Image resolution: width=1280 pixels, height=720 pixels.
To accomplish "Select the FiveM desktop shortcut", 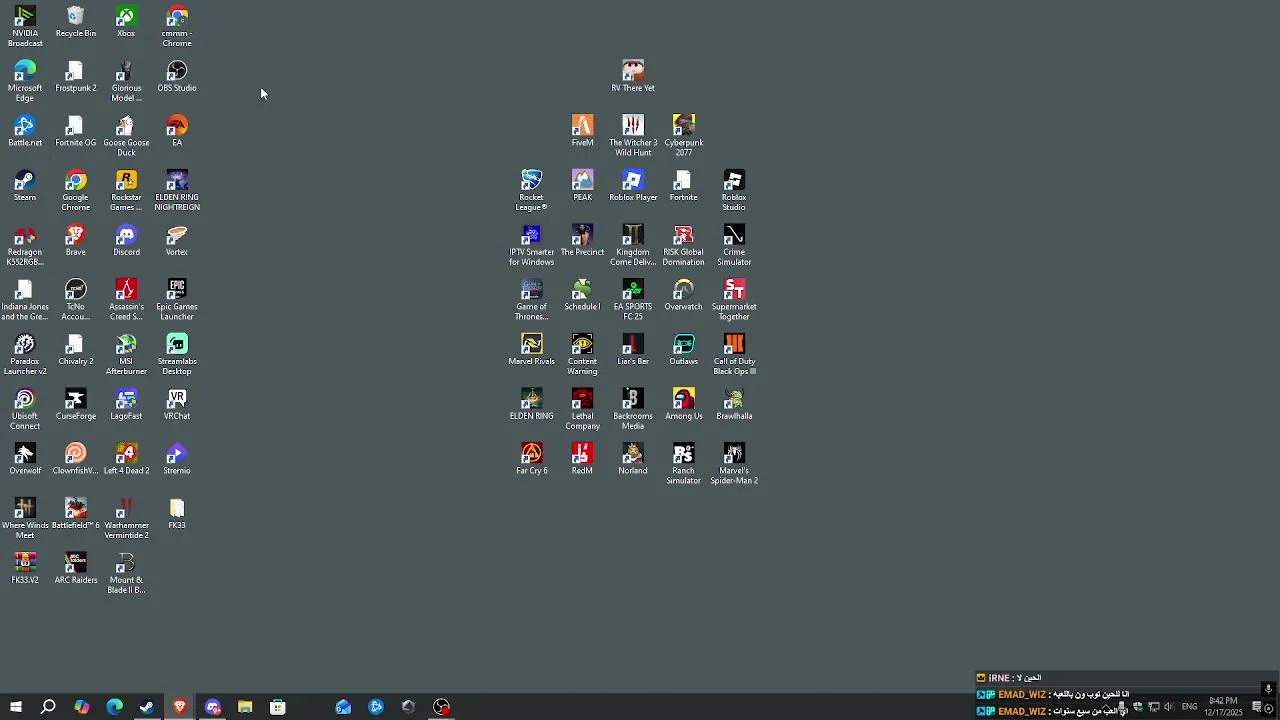I will 582,131.
